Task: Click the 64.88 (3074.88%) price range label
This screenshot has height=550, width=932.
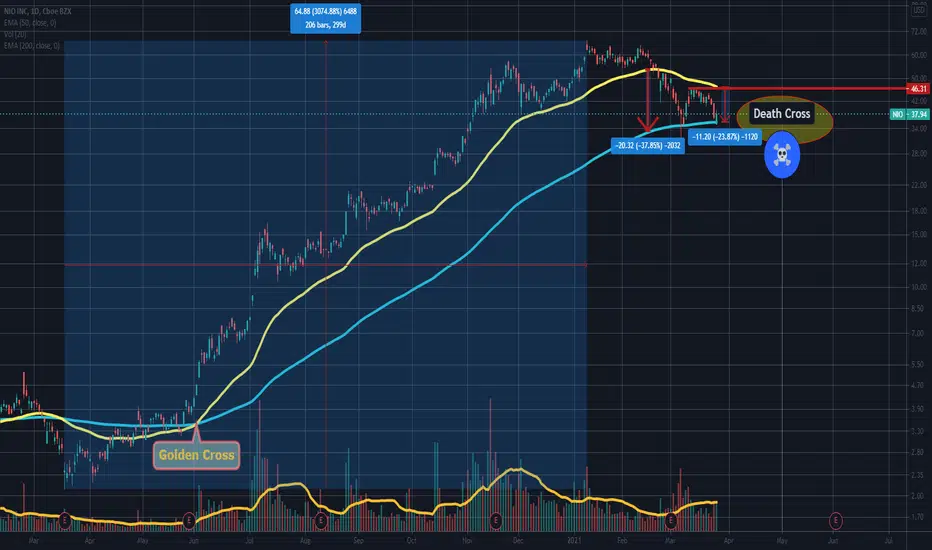Action: click(326, 18)
